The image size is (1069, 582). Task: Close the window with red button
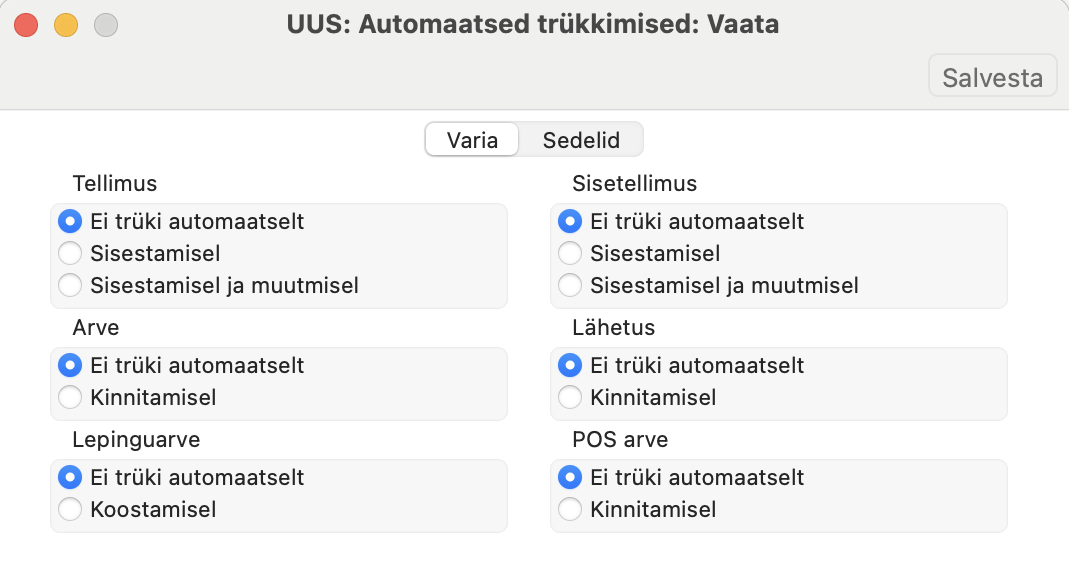pyautogui.click(x=26, y=25)
